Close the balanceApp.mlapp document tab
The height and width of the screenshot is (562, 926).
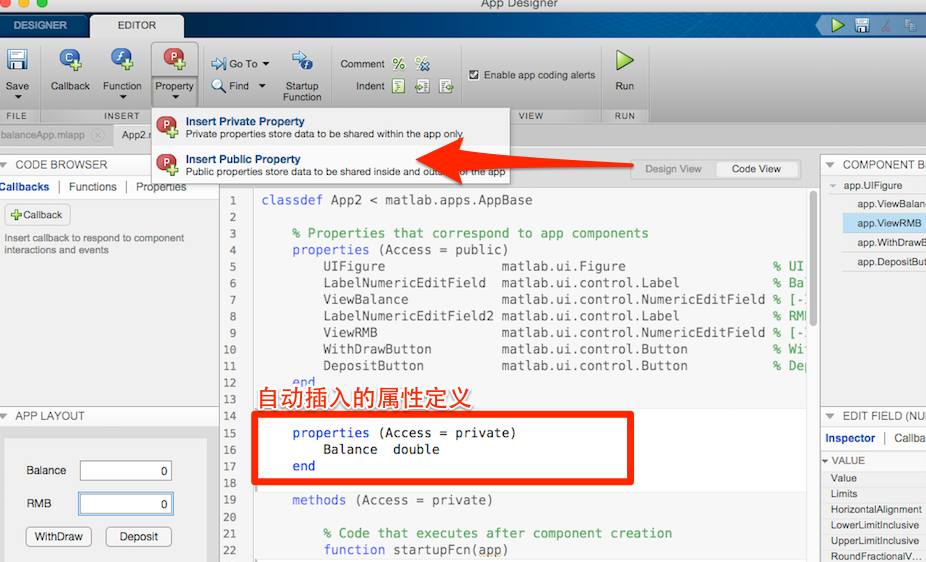tap(98, 135)
